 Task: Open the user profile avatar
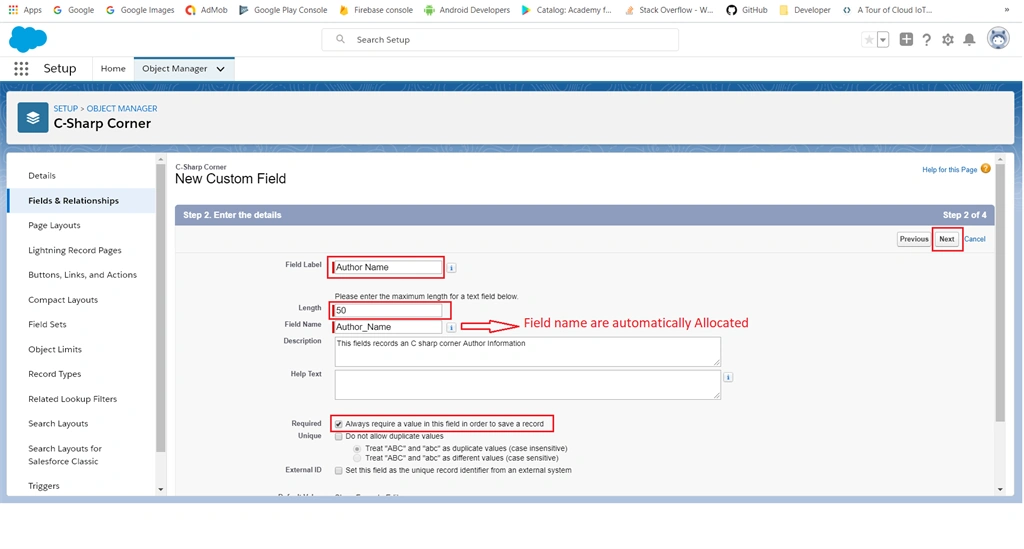click(998, 39)
